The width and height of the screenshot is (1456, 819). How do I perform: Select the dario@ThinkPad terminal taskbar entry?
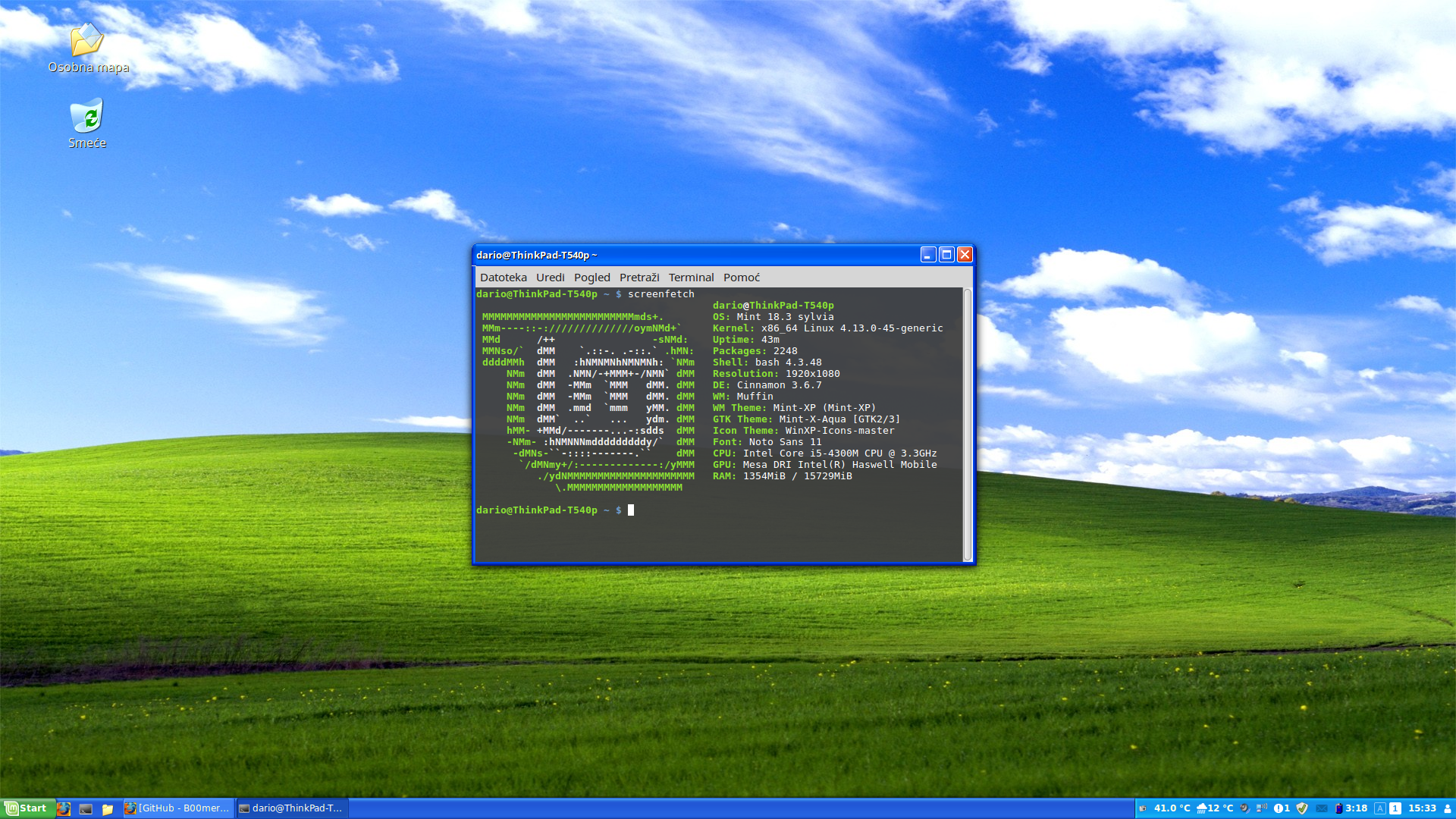point(292,808)
